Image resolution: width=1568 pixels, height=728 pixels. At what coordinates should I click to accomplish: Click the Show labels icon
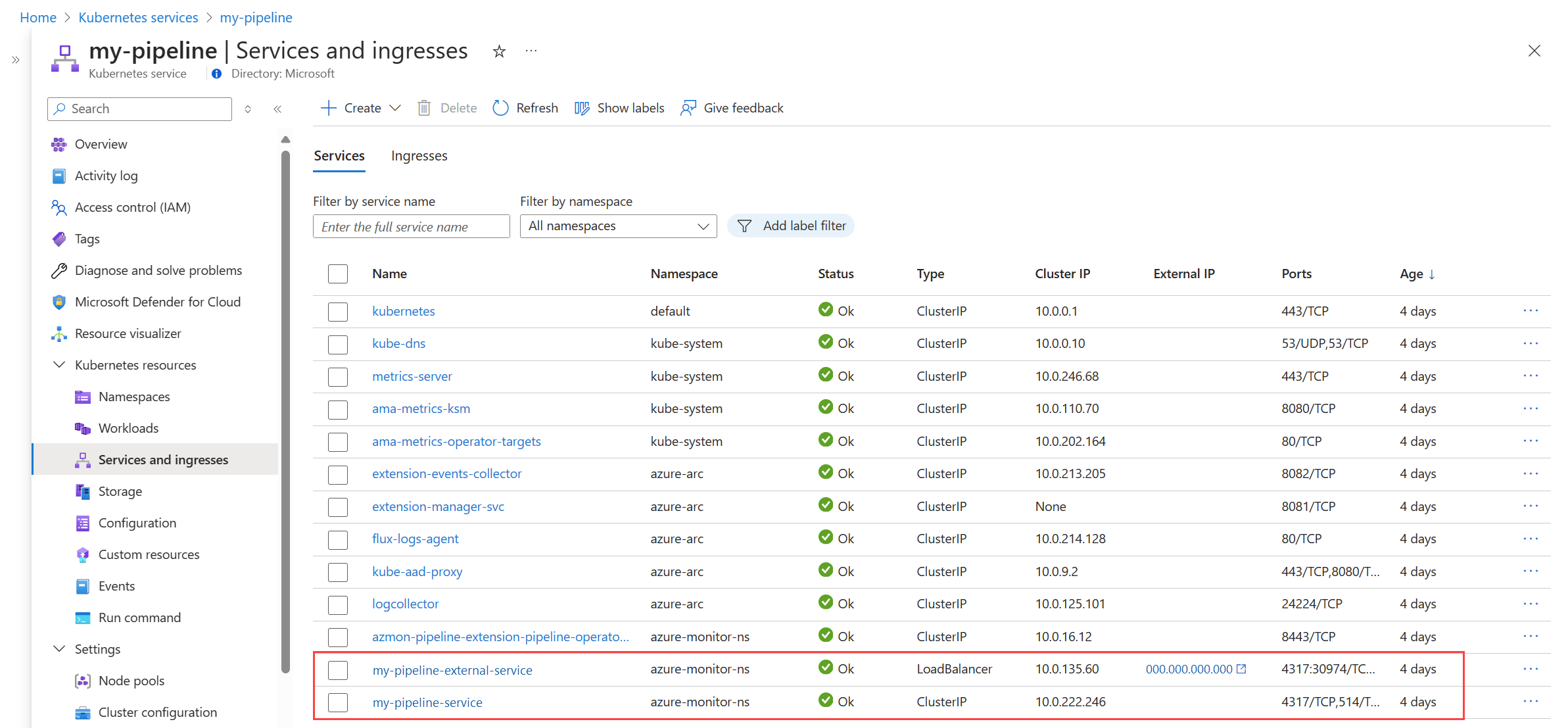point(582,108)
